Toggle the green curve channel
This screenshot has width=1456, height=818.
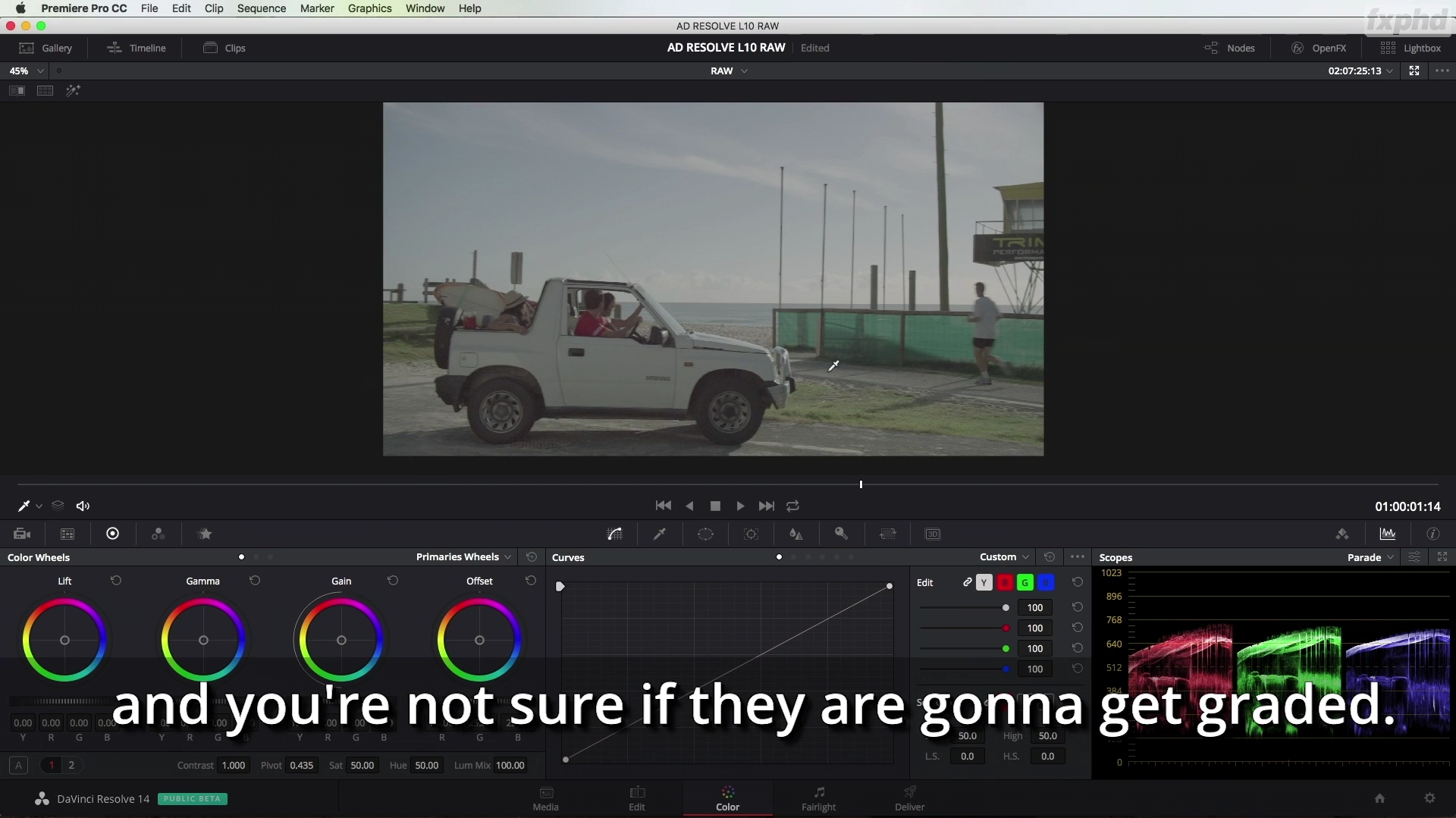(x=1025, y=582)
